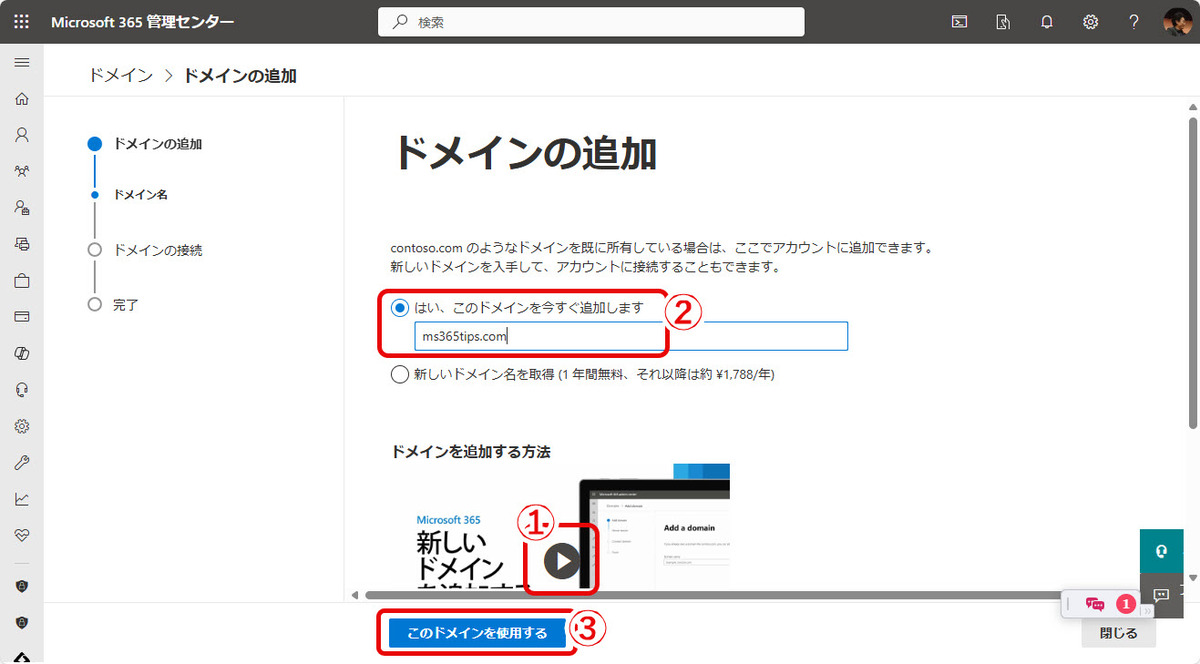Open the teal help assistant button
Screen dimensions: 1200x664
(1161, 551)
